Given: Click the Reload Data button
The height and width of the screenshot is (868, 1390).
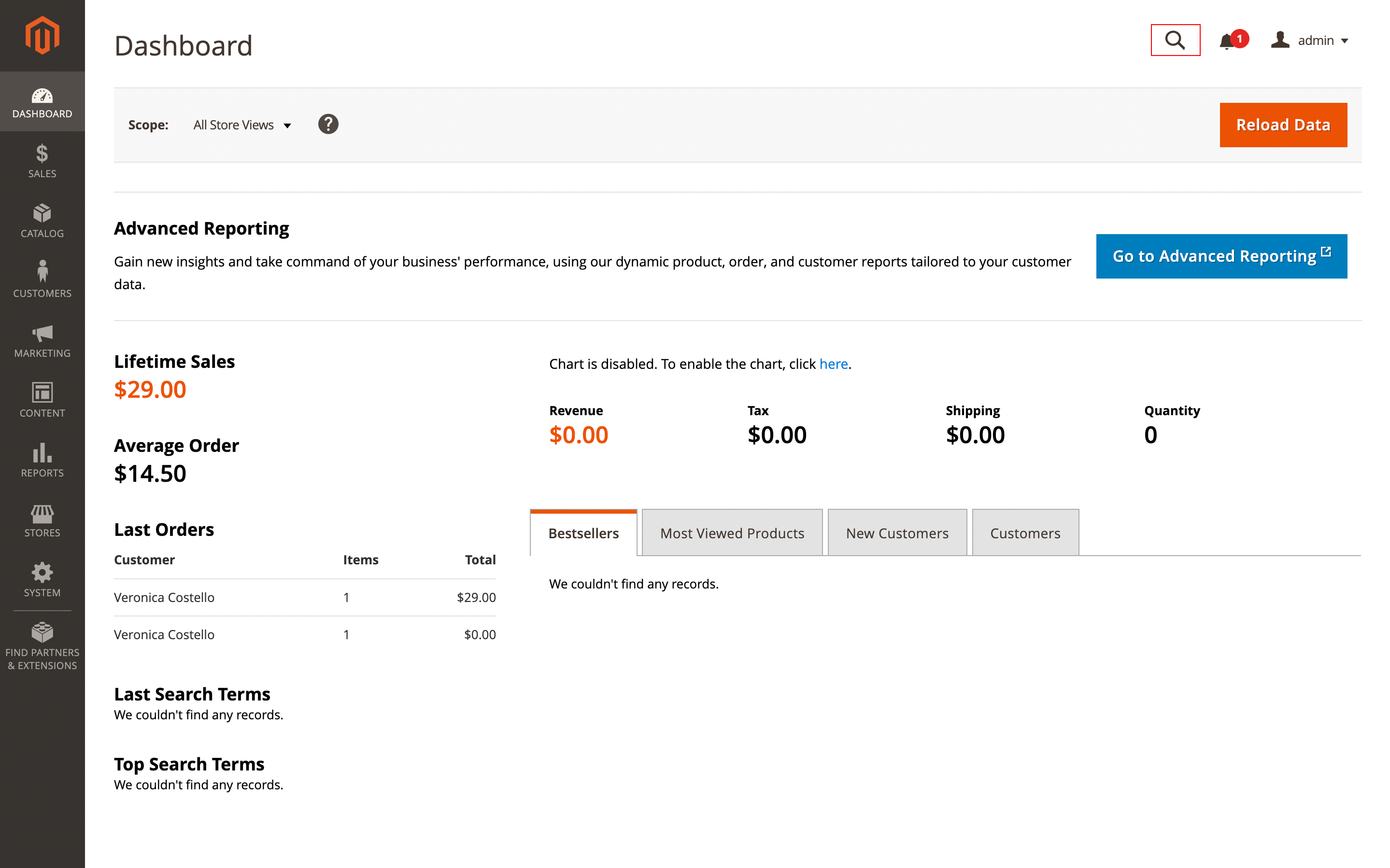Looking at the screenshot, I should pyautogui.click(x=1282, y=125).
